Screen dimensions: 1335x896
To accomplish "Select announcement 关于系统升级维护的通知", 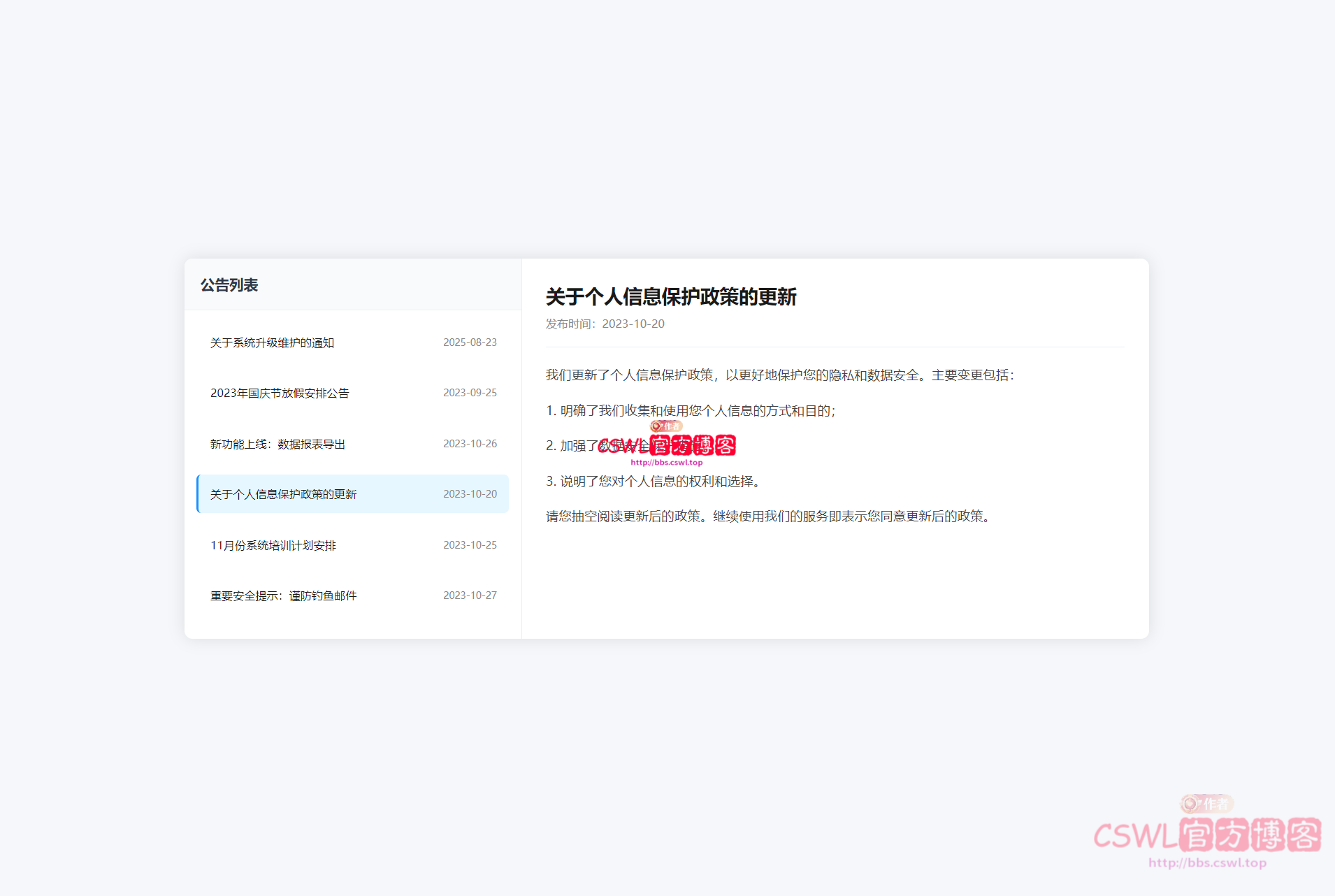I will click(272, 342).
